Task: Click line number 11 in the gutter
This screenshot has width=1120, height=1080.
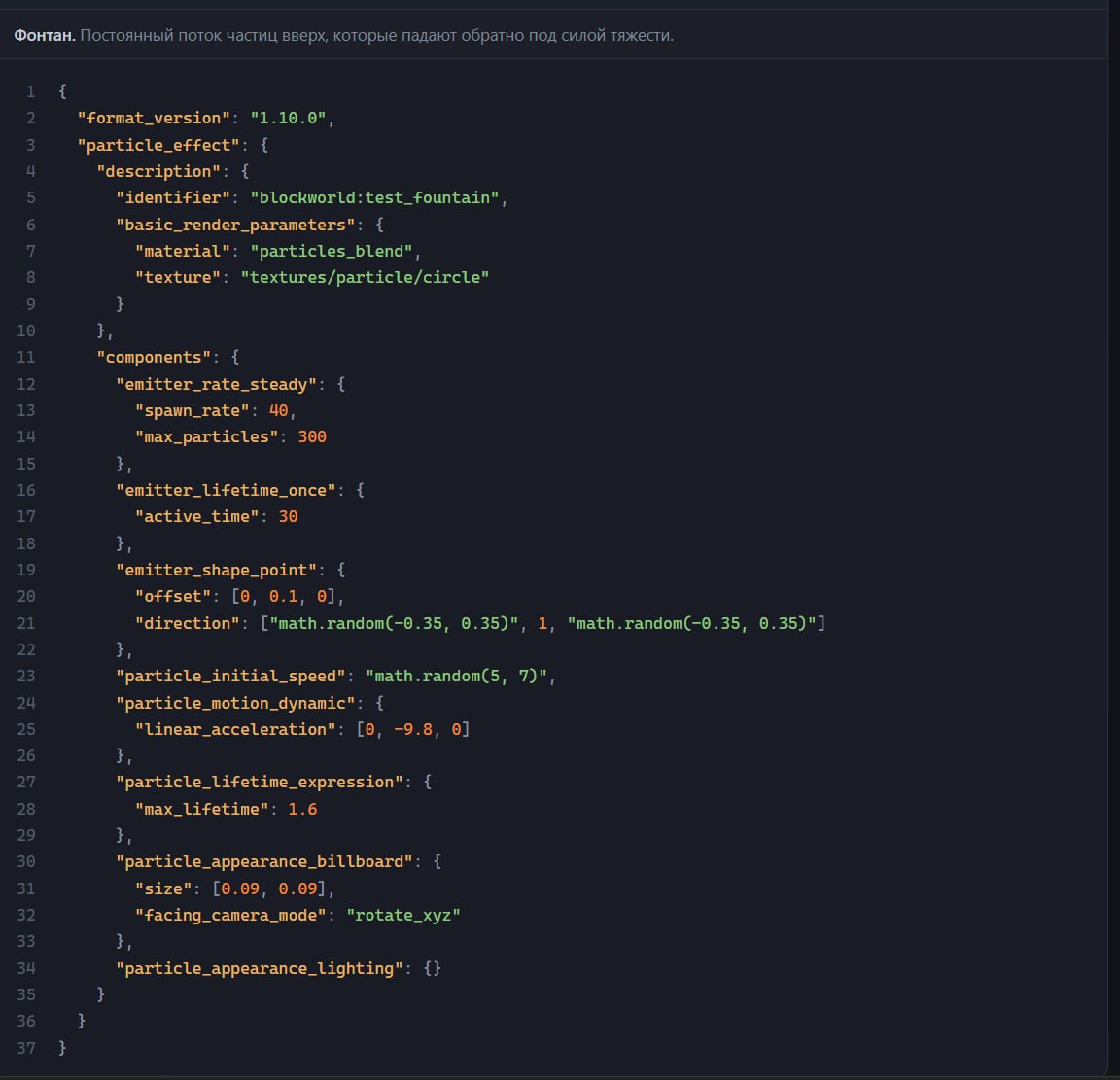Action: (x=25, y=357)
